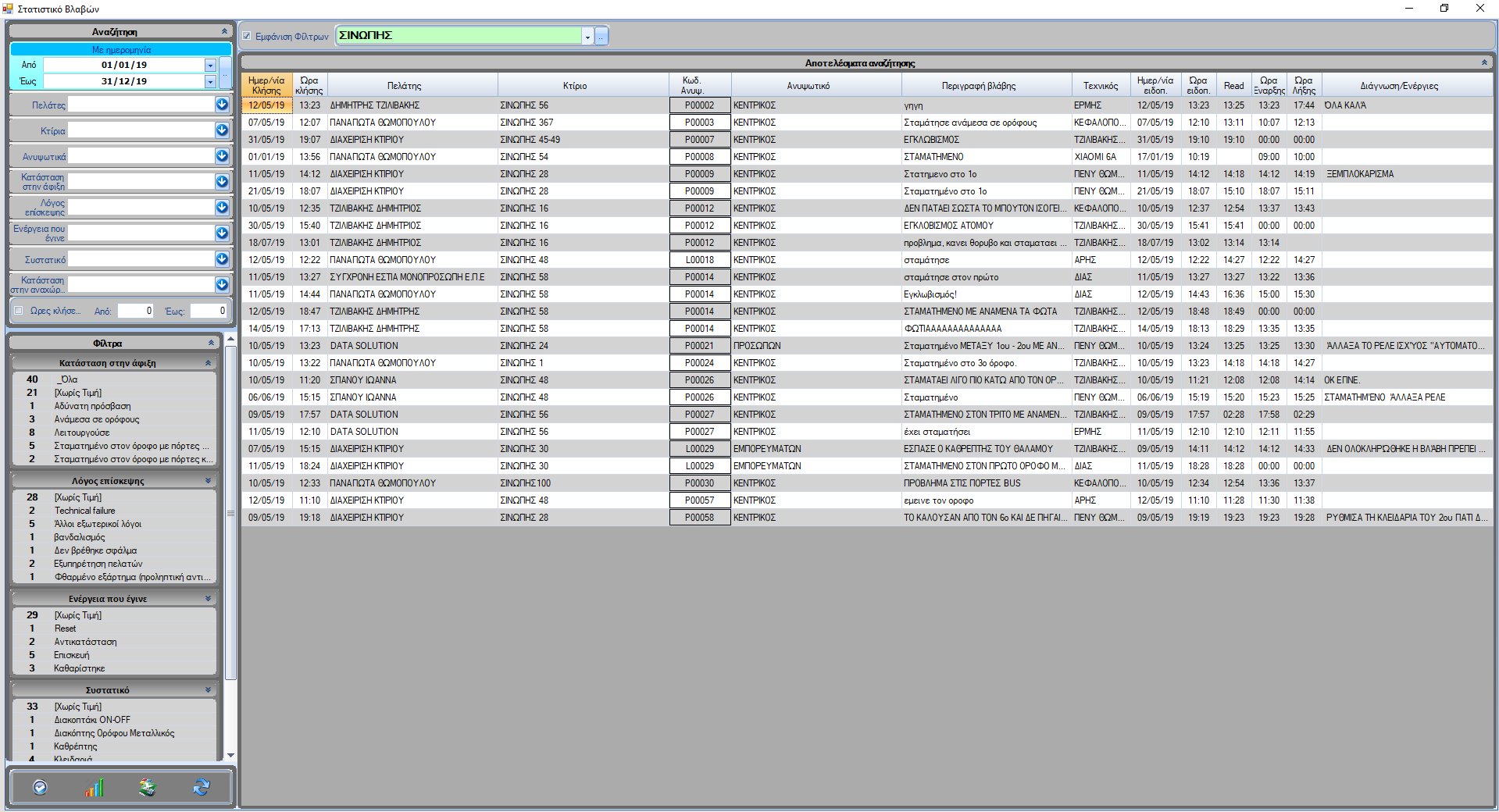The height and width of the screenshot is (812, 1499).
Task: Expand the Λόγος επίσκεψης filter section
Action: click(x=208, y=481)
